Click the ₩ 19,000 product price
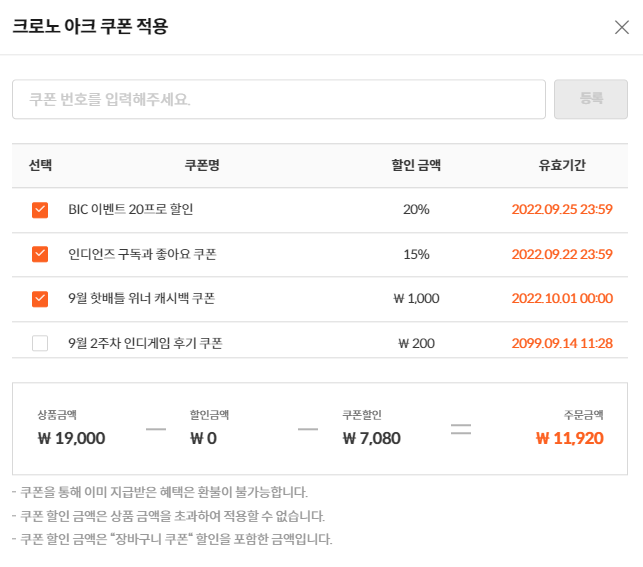Image resolution: width=643 pixels, height=567 pixels. click(71, 438)
